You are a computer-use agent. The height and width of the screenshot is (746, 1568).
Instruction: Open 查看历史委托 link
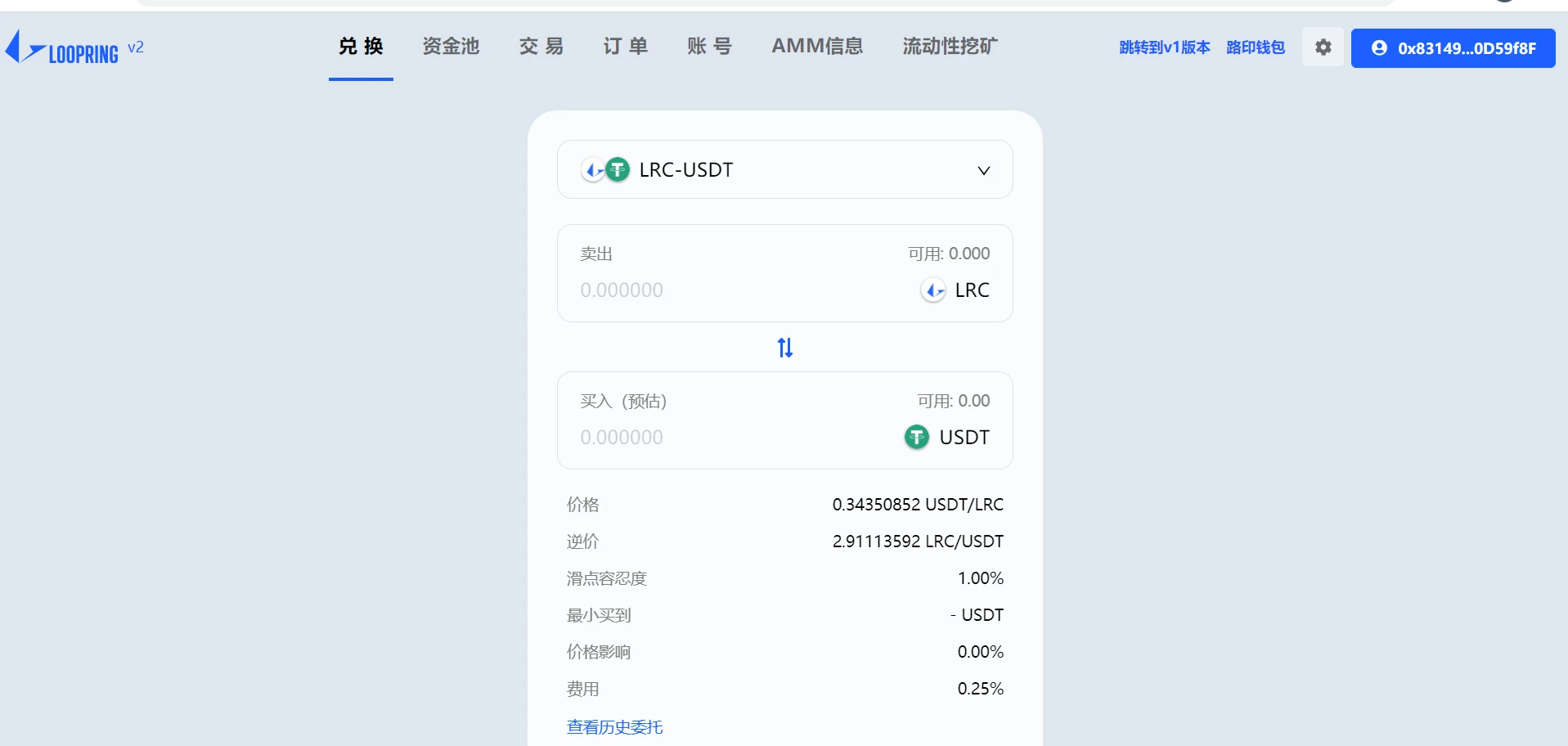coord(614,726)
